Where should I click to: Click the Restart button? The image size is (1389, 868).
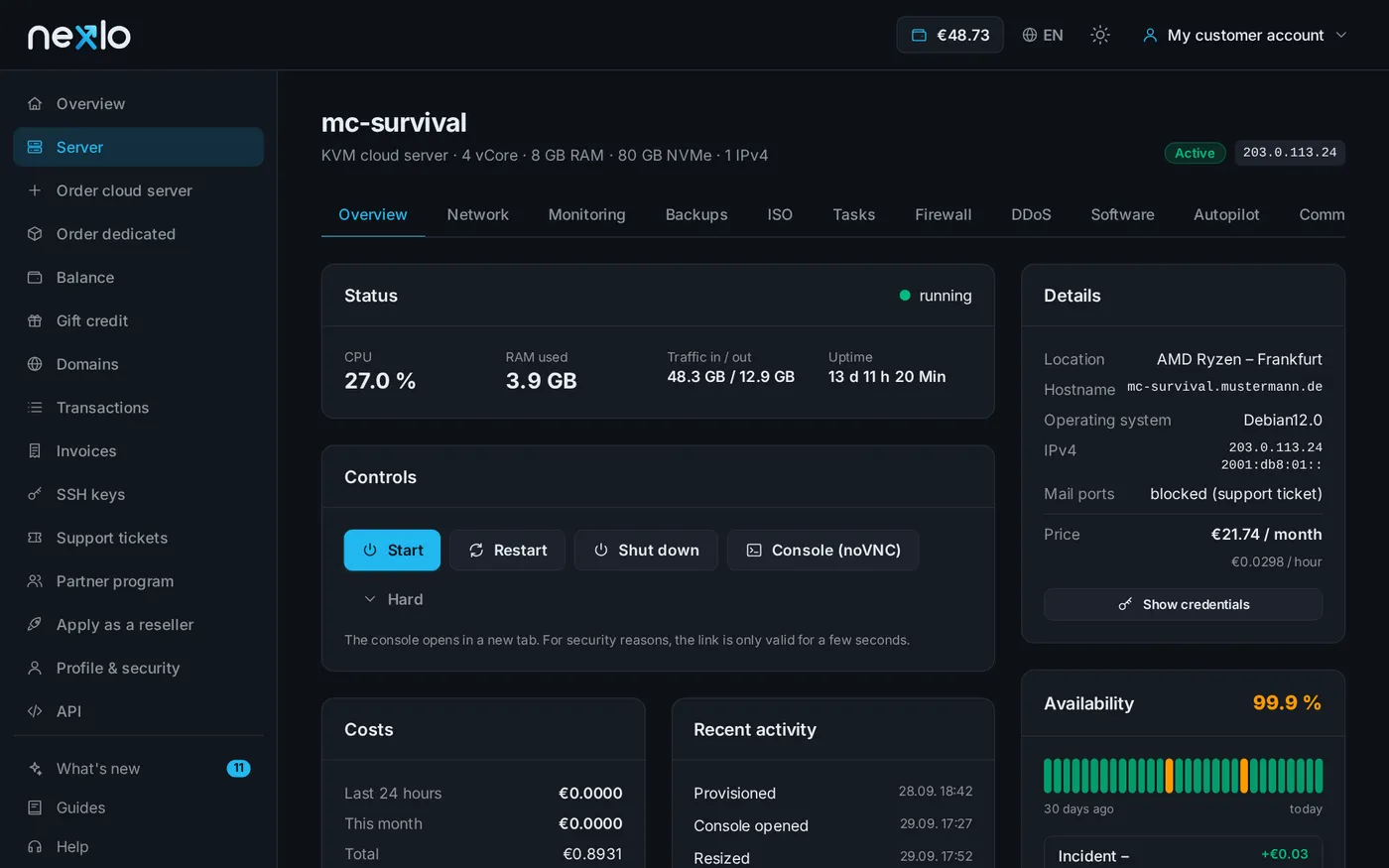click(x=507, y=550)
